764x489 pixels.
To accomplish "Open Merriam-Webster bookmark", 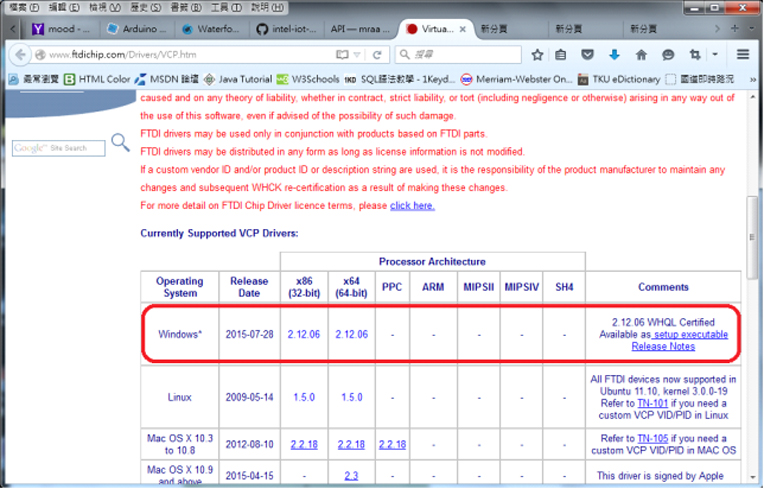I will (517, 79).
